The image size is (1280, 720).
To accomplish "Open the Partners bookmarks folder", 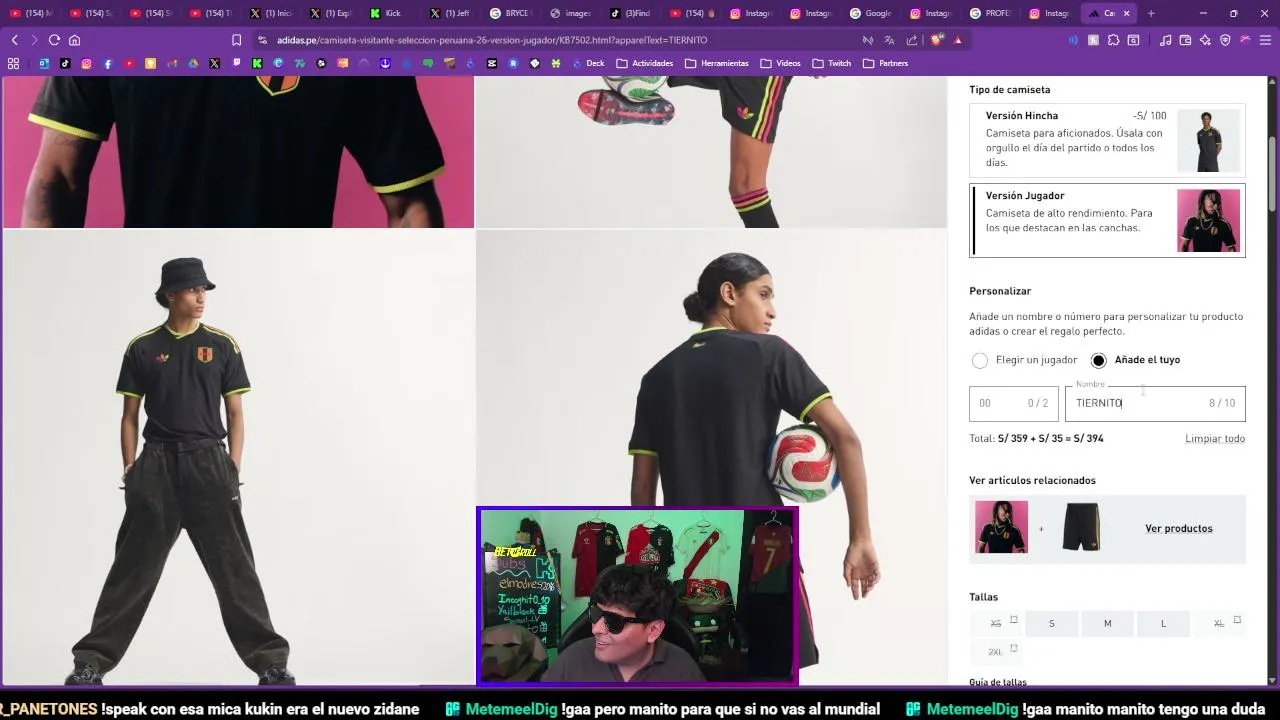I will tap(886, 63).
